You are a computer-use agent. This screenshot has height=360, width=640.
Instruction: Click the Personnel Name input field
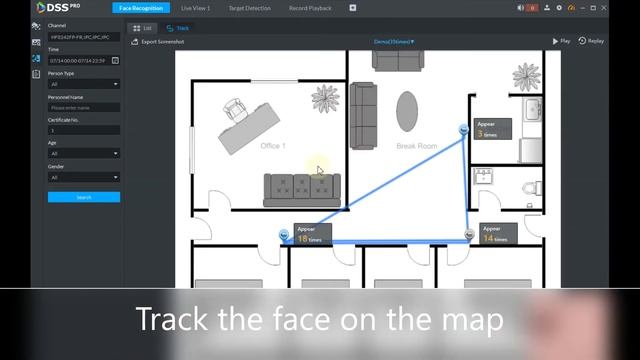pos(84,108)
